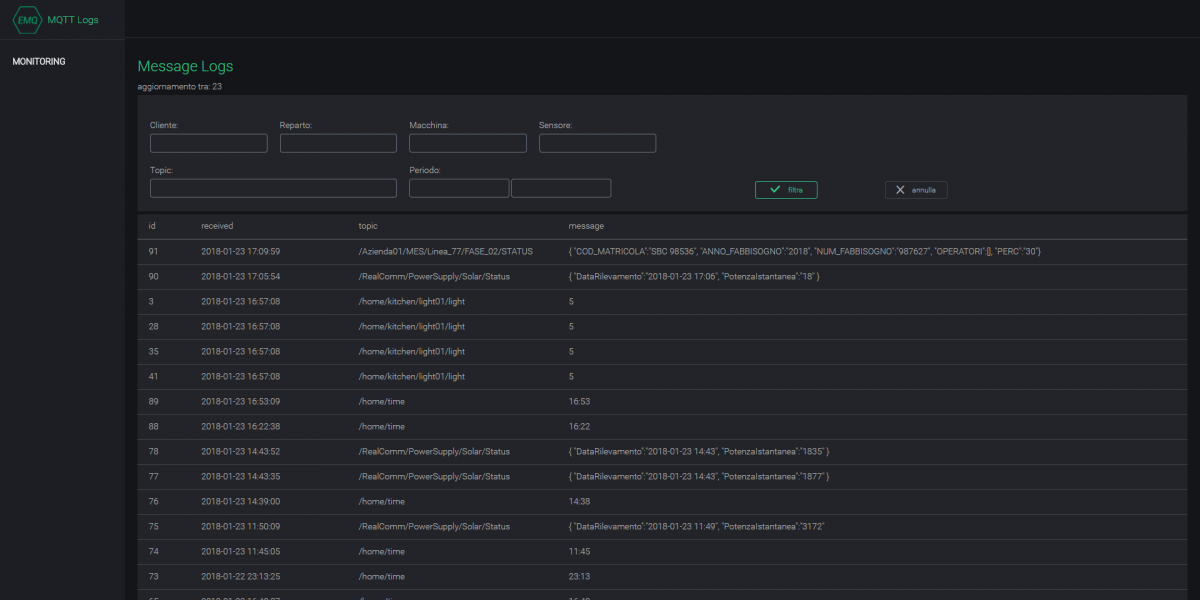Sort by the id column header
Viewport: 1200px width, 600px height.
[x=152, y=226]
